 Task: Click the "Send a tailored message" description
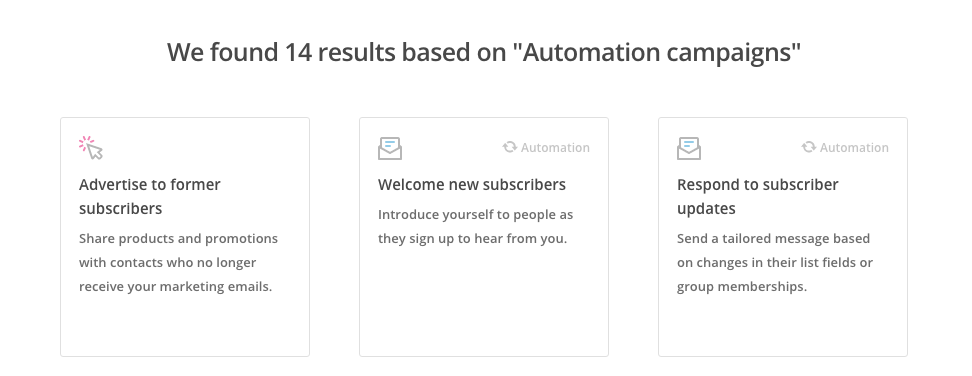pos(775,262)
